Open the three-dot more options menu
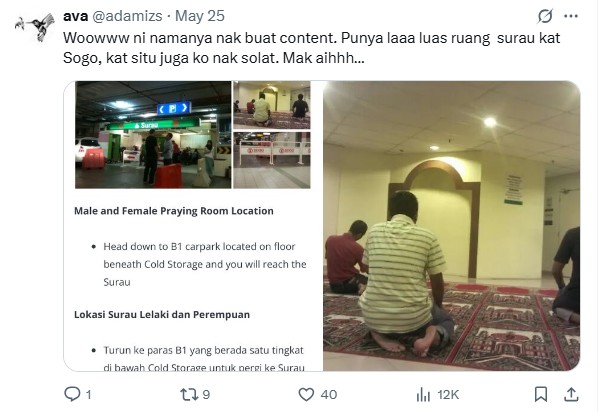The width and height of the screenshot is (604, 412). pos(571,16)
